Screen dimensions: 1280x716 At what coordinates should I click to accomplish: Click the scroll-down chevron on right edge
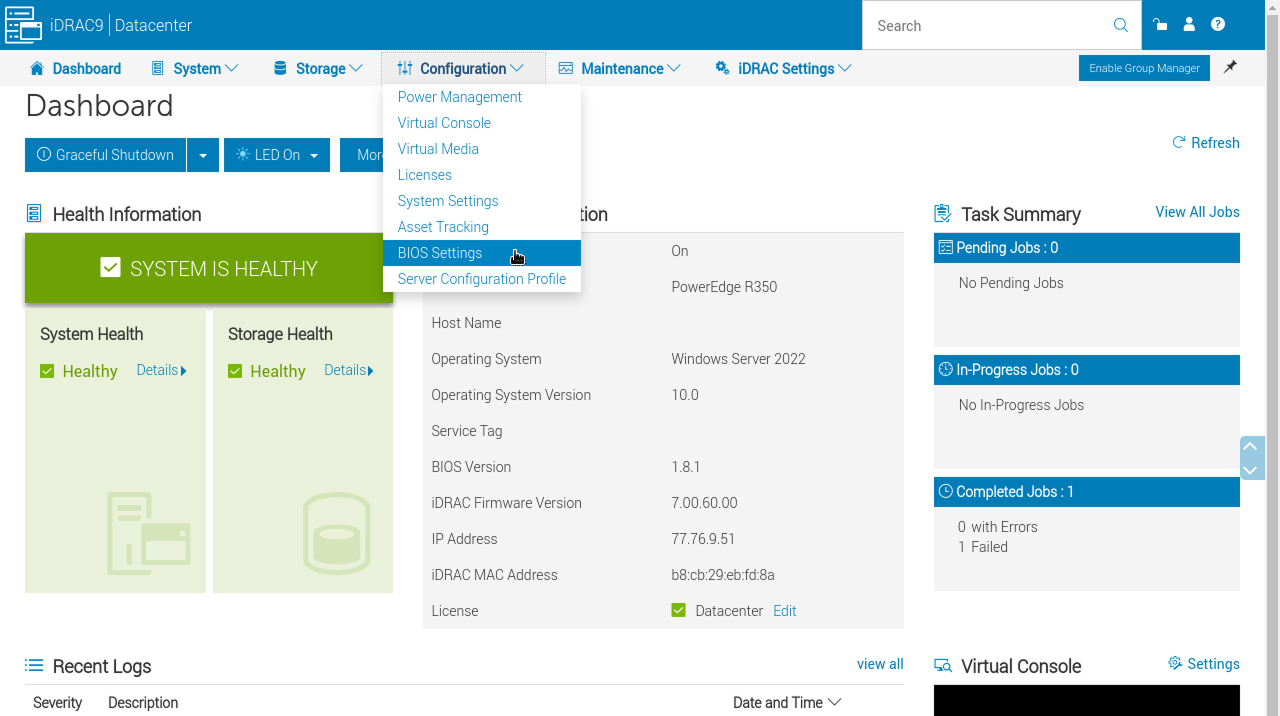pyautogui.click(x=1251, y=469)
